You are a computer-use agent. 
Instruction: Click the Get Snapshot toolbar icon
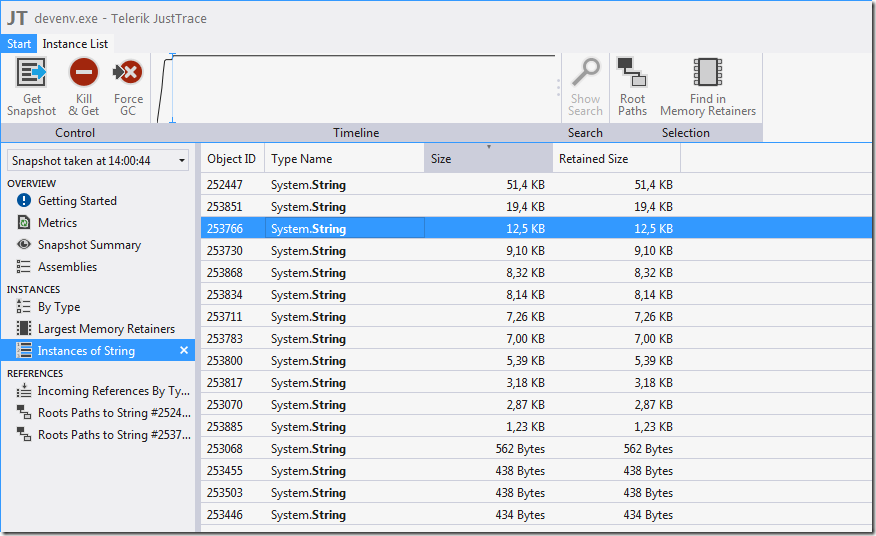pyautogui.click(x=31, y=73)
